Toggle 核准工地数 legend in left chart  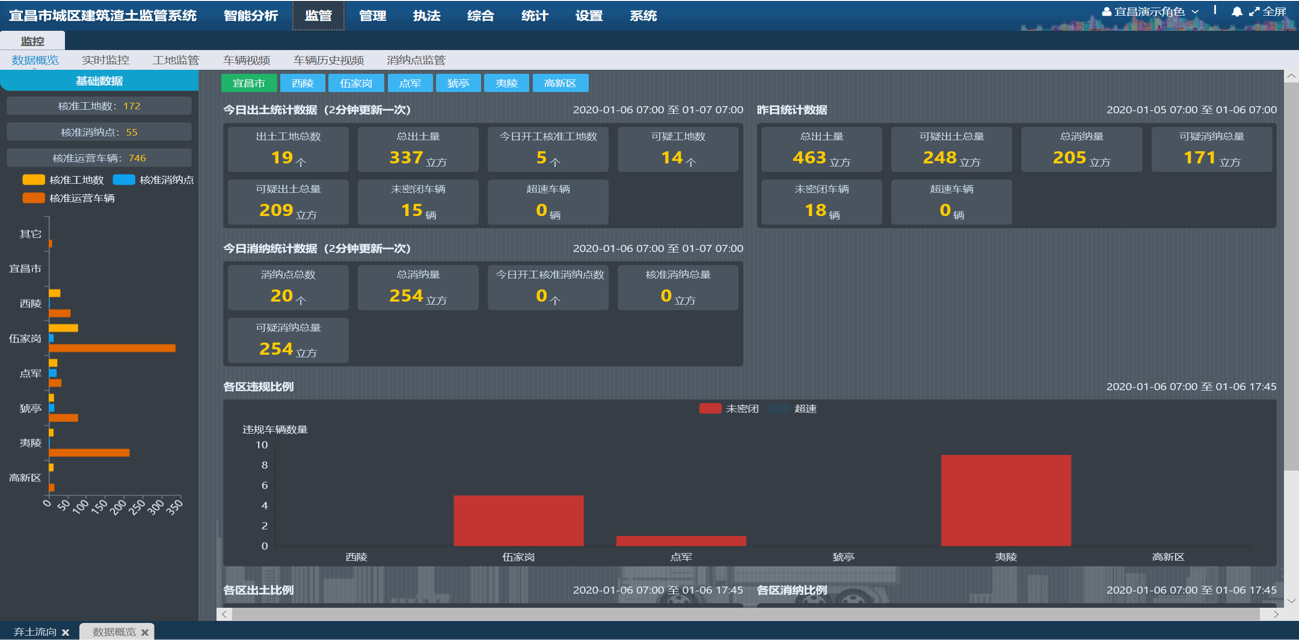[34, 180]
